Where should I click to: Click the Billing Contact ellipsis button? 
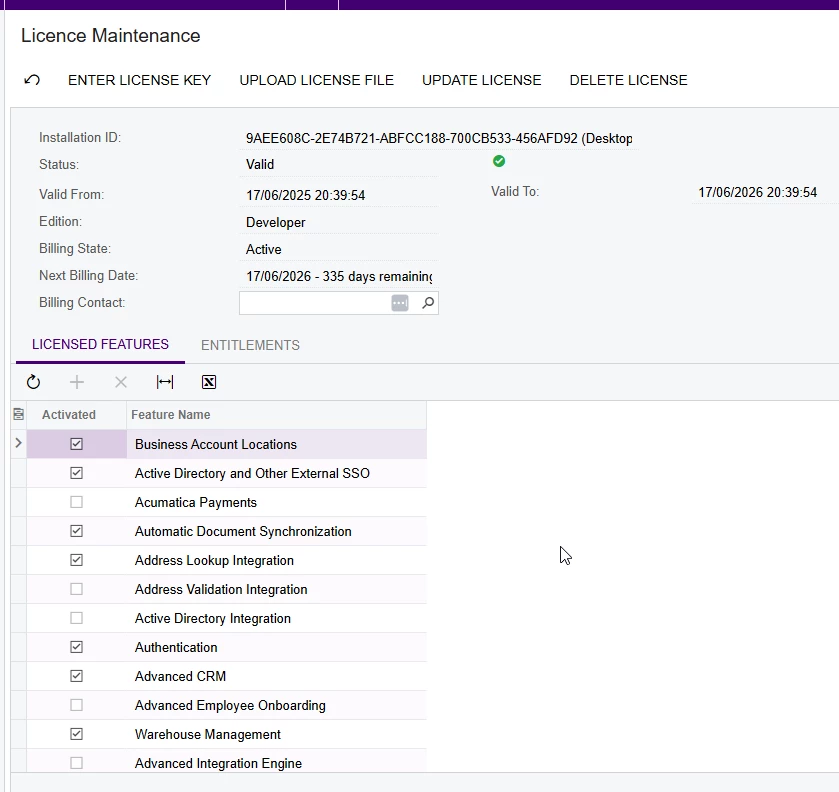(400, 303)
